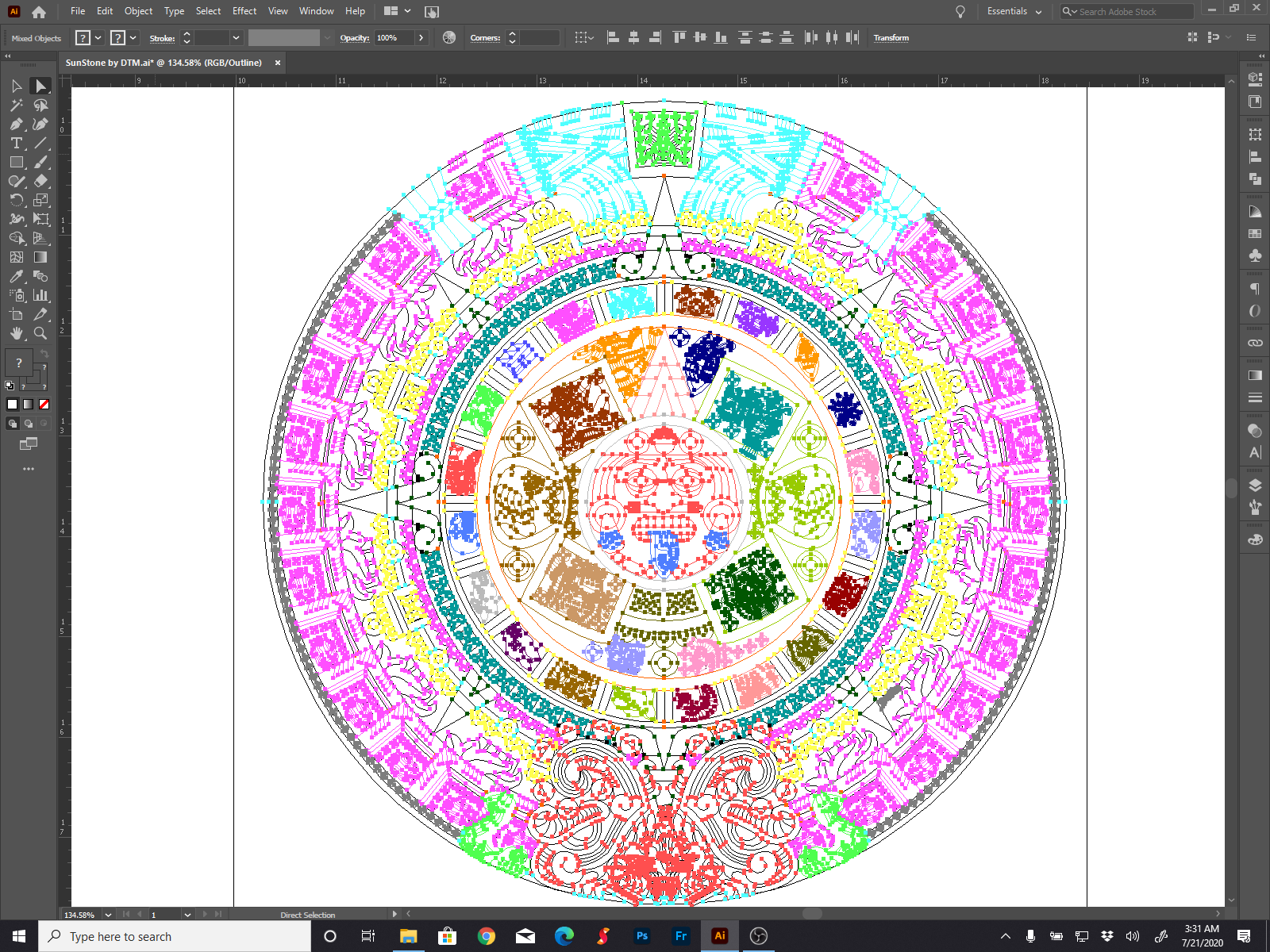Select the Column Graph tool
This screenshot has height=952, width=1270.
pos(40,295)
